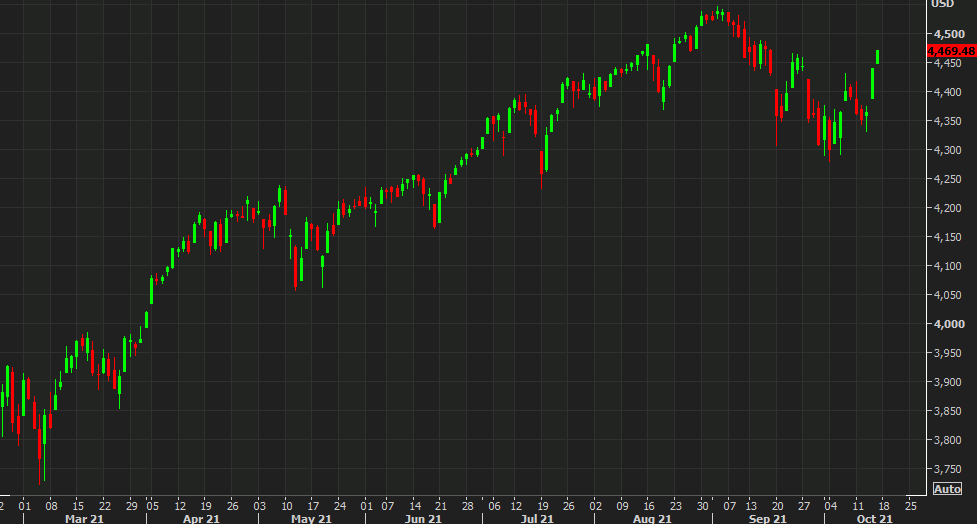Screen dimensions: 977x524
Task: Select the Jul 21 month label
Action: click(537, 518)
